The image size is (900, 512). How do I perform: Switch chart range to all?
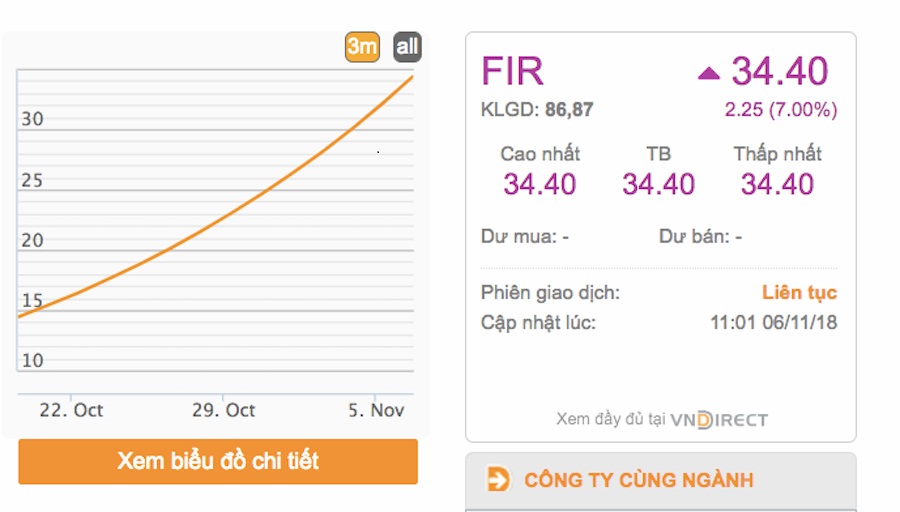pos(407,46)
